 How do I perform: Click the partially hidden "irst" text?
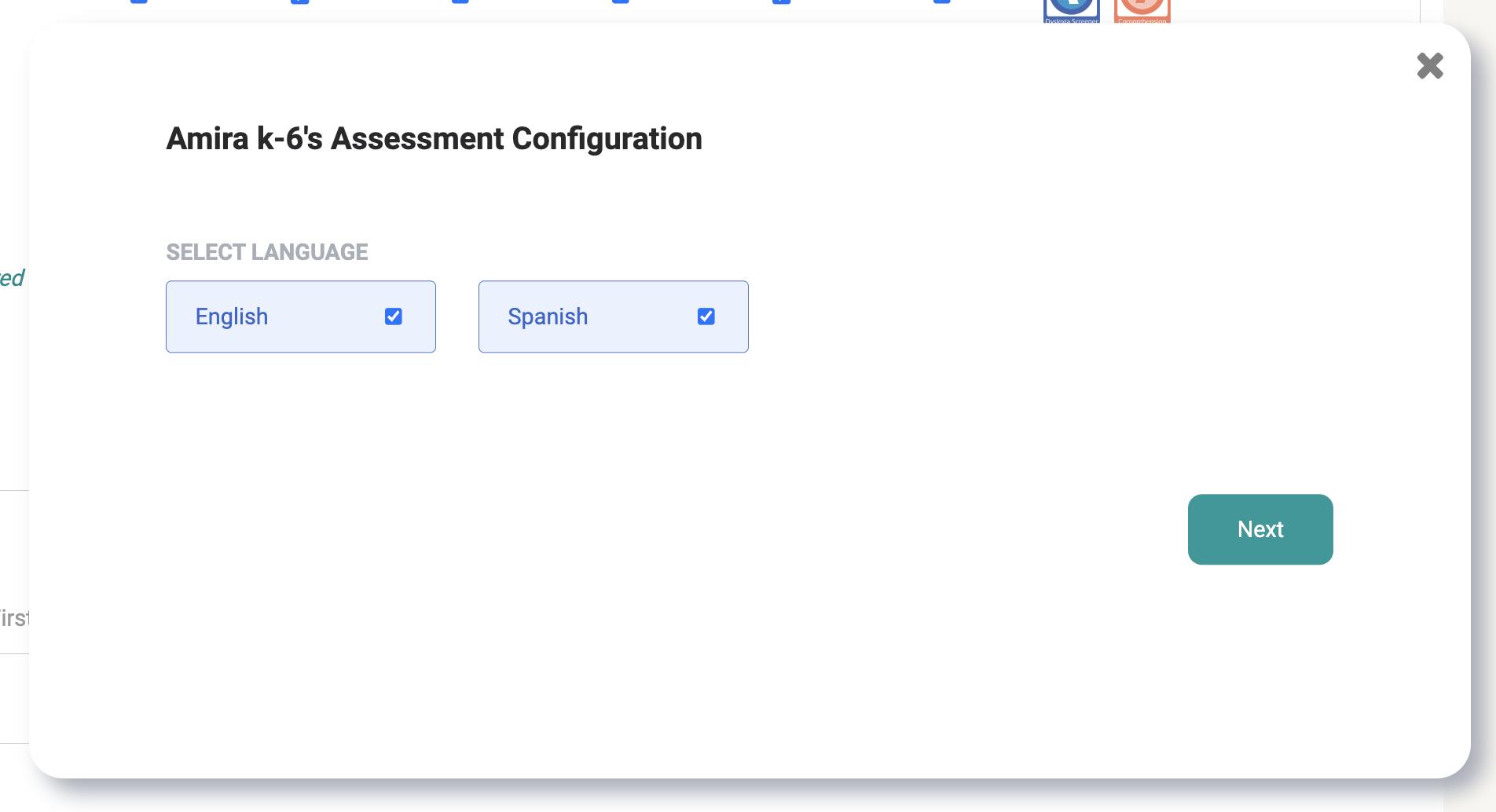pyautogui.click(x=13, y=618)
